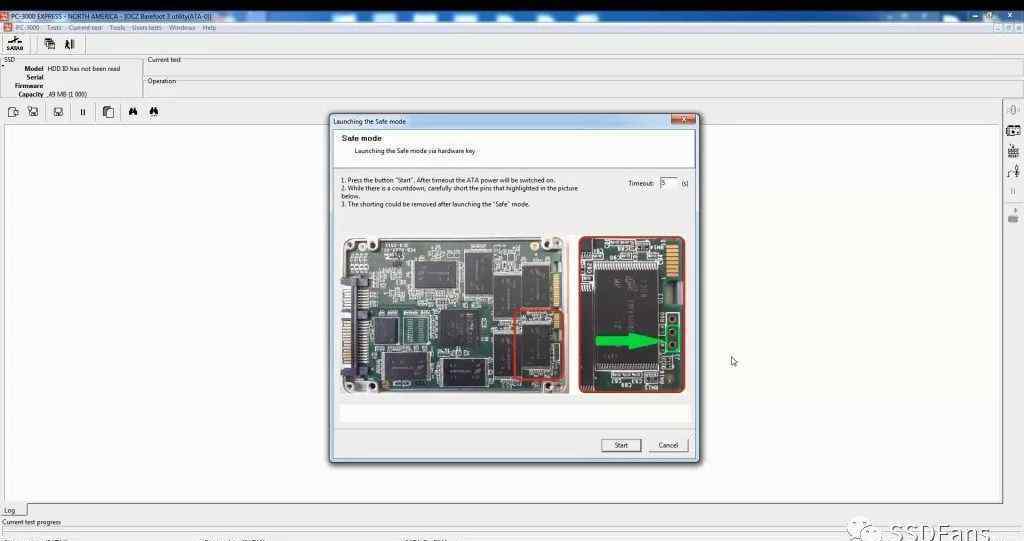Image resolution: width=1024 pixels, height=541 pixels.
Task: Click the second binoculars find-next icon
Action: pyautogui.click(x=153, y=112)
